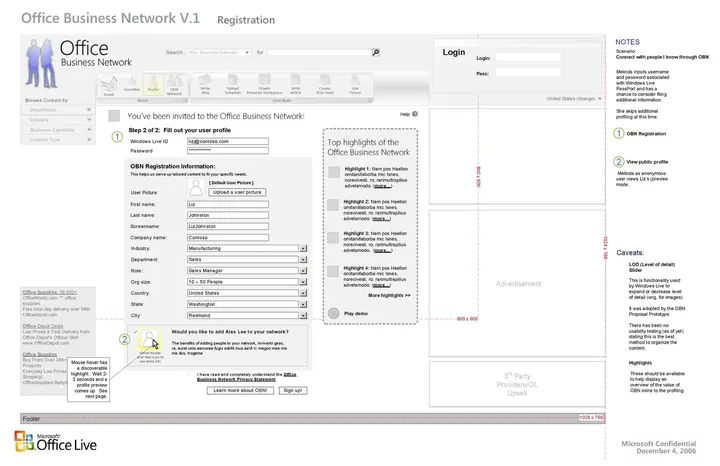
Task: Click the First name field
Action: tap(228, 204)
